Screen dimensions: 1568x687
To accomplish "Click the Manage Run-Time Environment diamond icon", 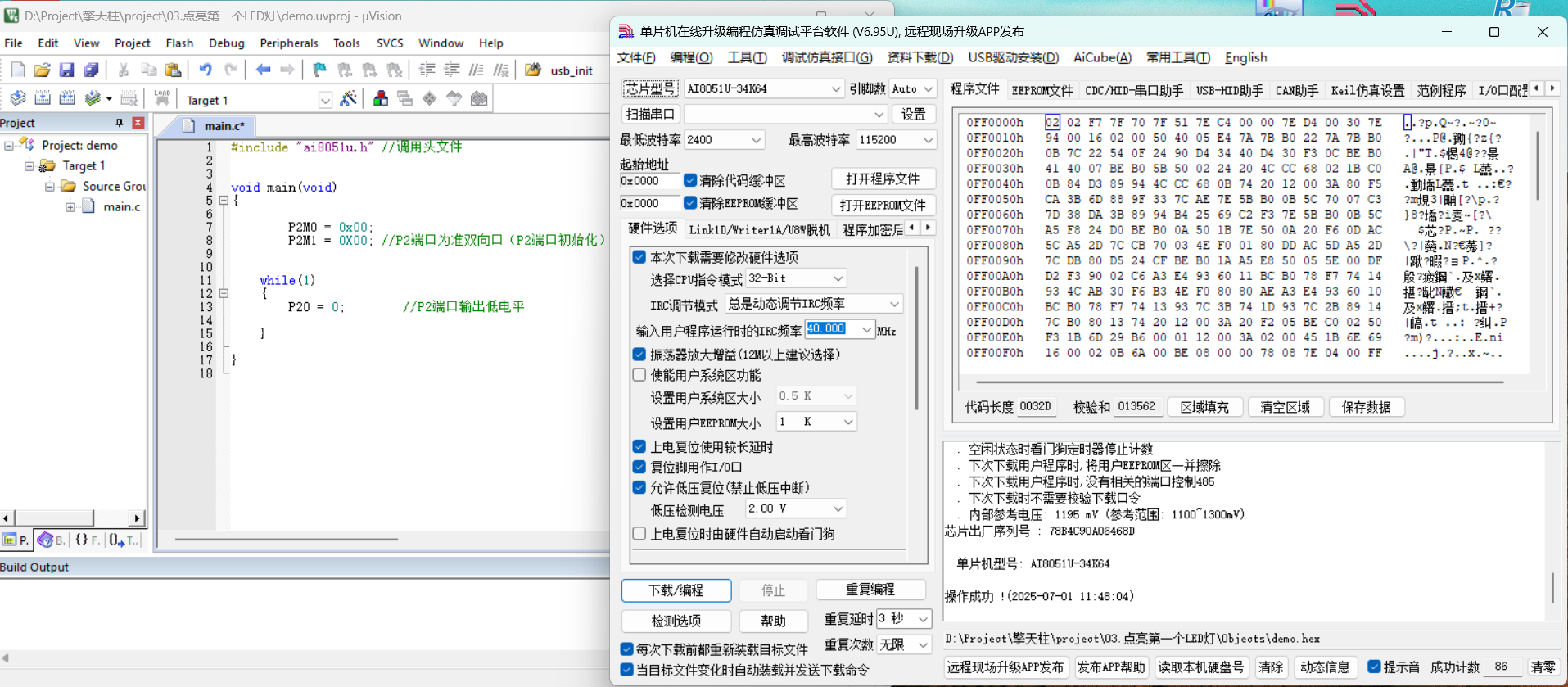I will coord(430,99).
